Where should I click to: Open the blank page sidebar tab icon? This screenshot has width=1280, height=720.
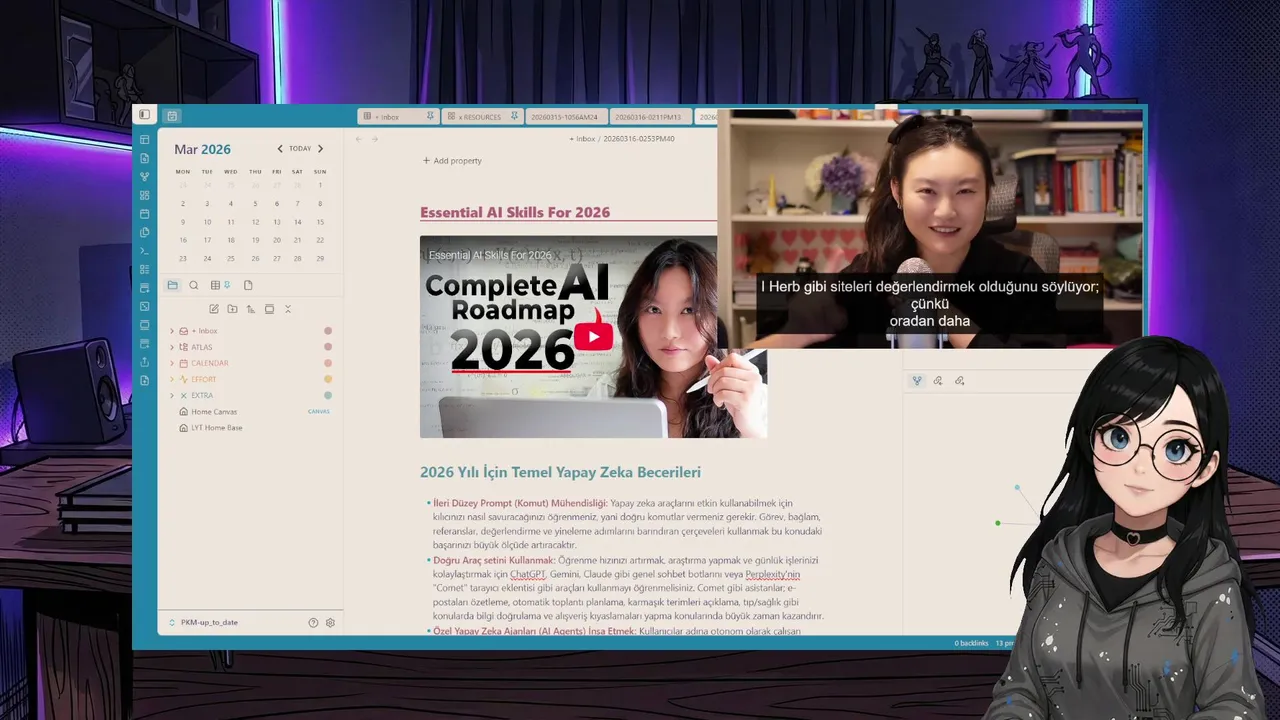pos(248,285)
